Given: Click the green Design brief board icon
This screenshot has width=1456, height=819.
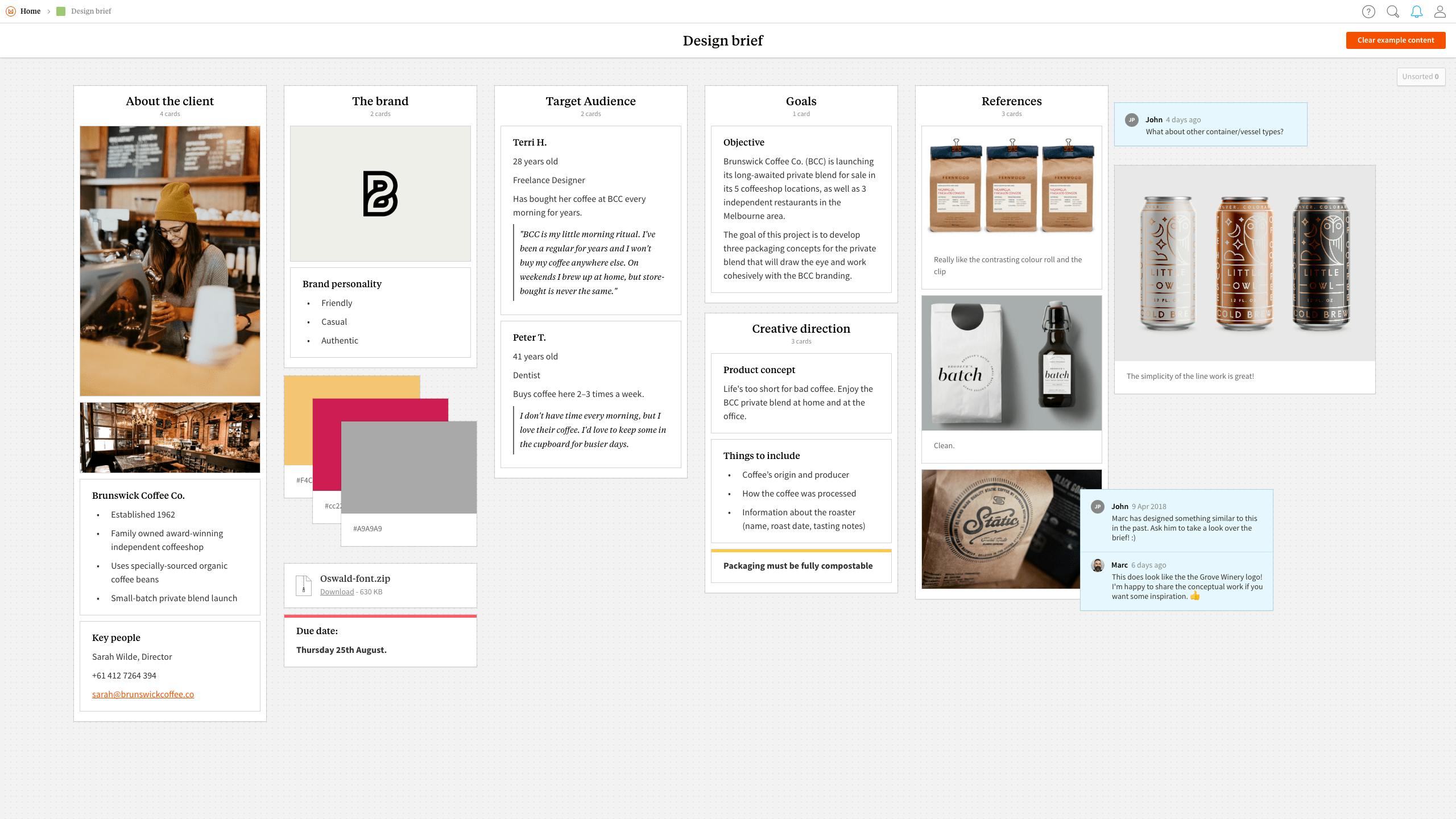Looking at the screenshot, I should pyautogui.click(x=61, y=11).
